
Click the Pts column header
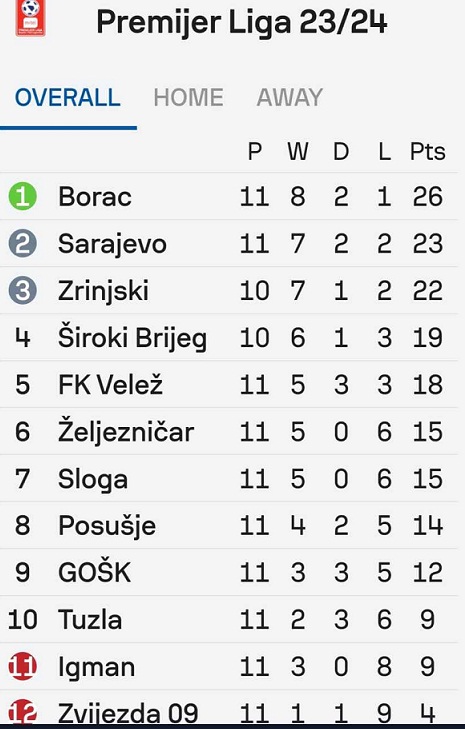[x=427, y=151]
